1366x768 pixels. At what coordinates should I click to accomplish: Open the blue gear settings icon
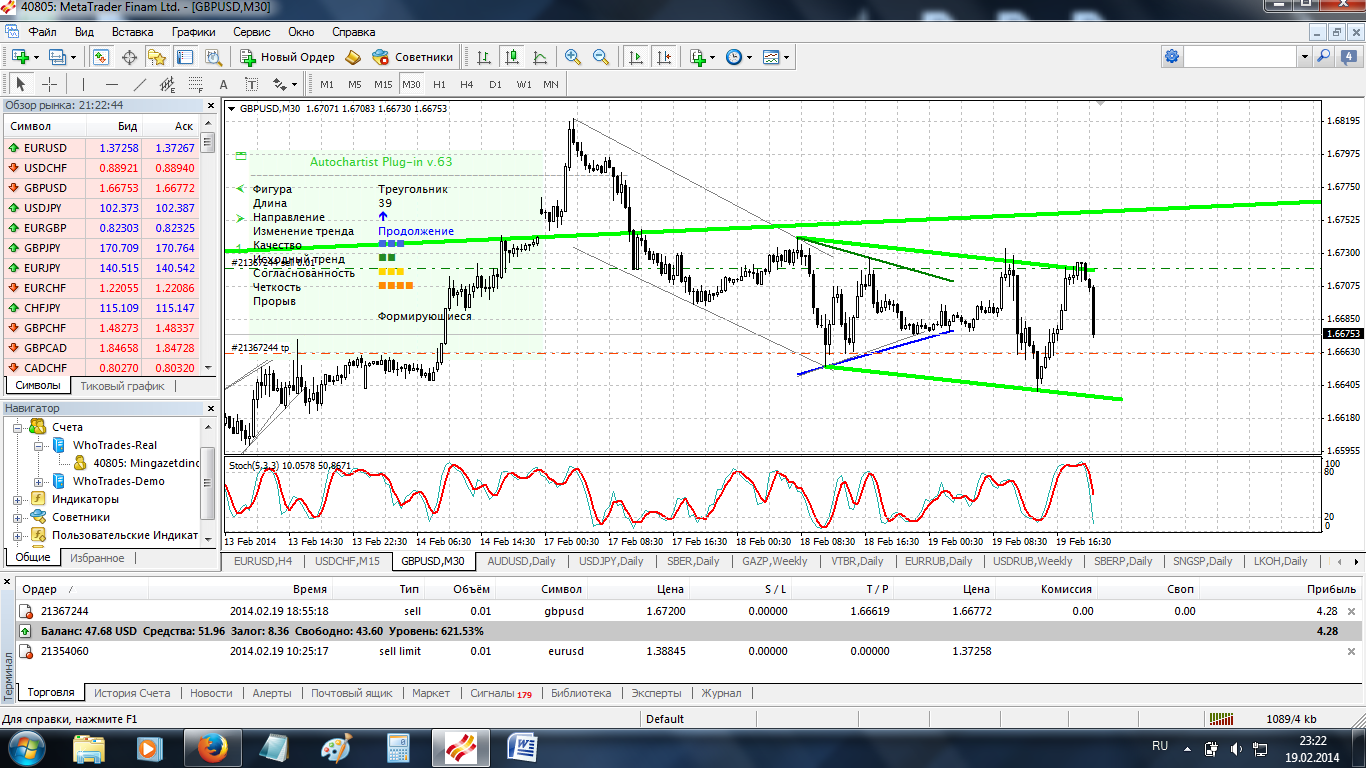[1172, 57]
